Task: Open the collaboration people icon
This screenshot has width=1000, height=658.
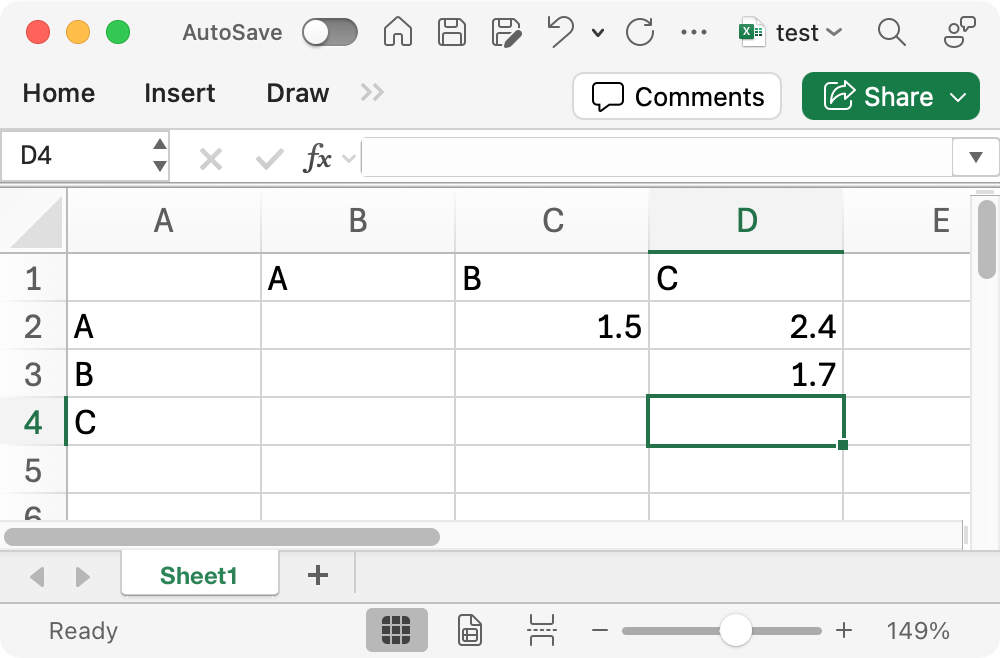Action: [960, 32]
